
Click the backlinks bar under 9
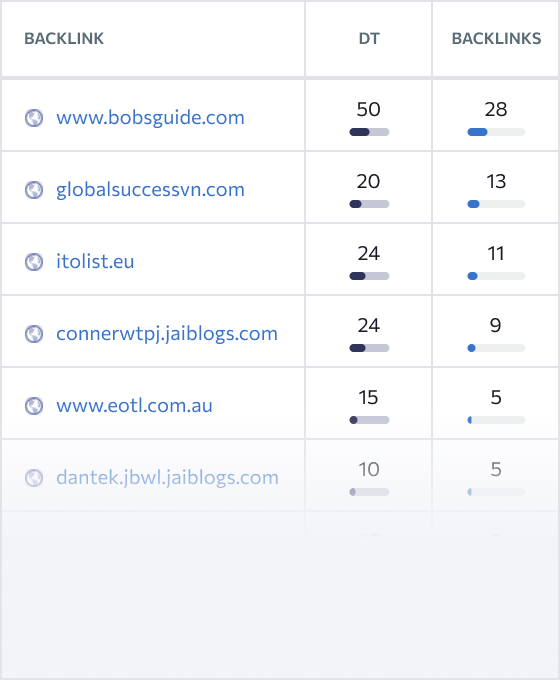[496, 348]
